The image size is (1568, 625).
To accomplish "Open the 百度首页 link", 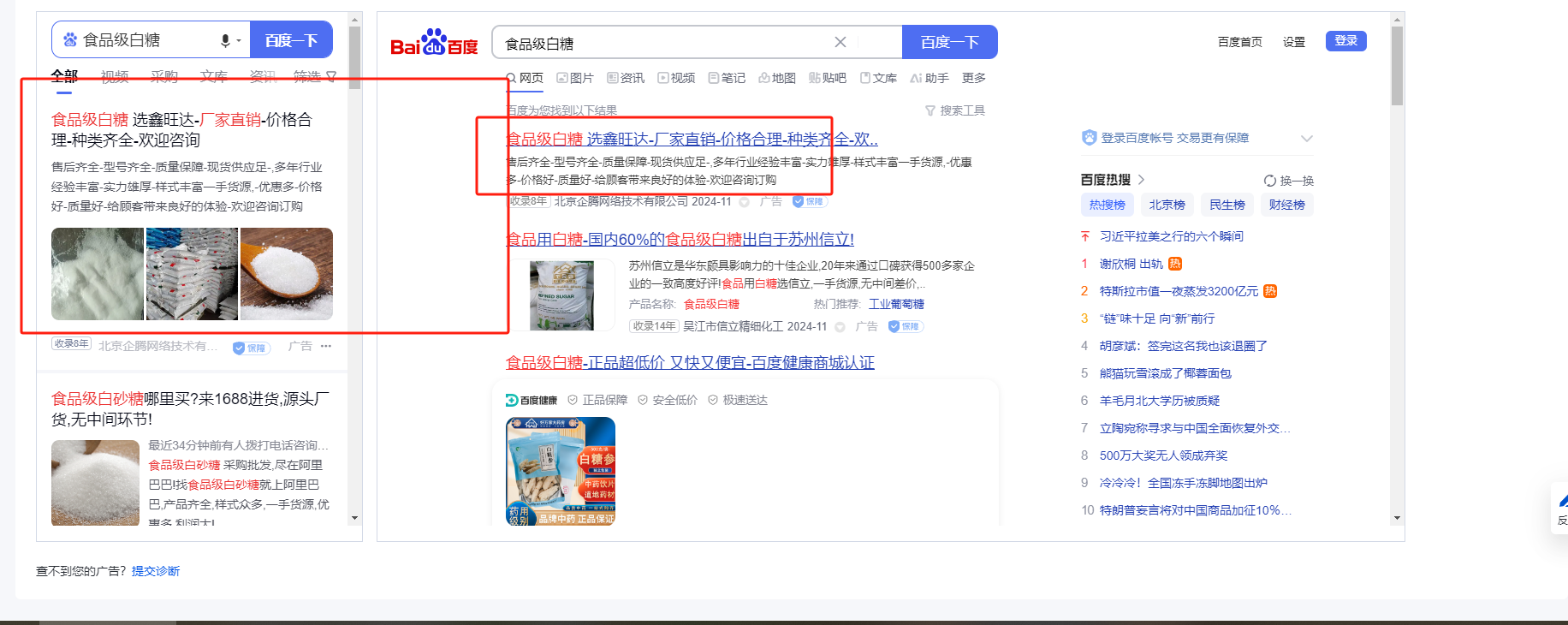I will click(x=1240, y=42).
